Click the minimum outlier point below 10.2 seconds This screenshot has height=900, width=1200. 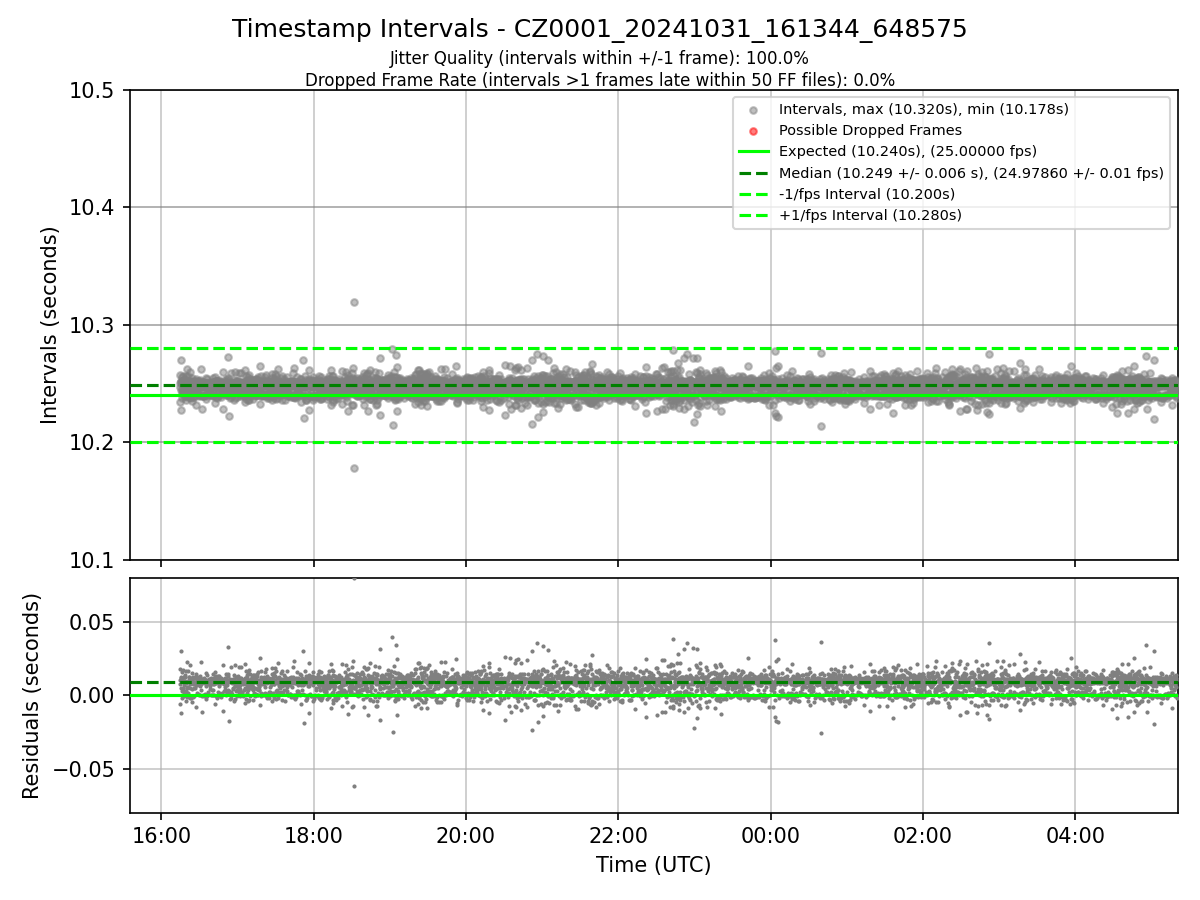354,468
